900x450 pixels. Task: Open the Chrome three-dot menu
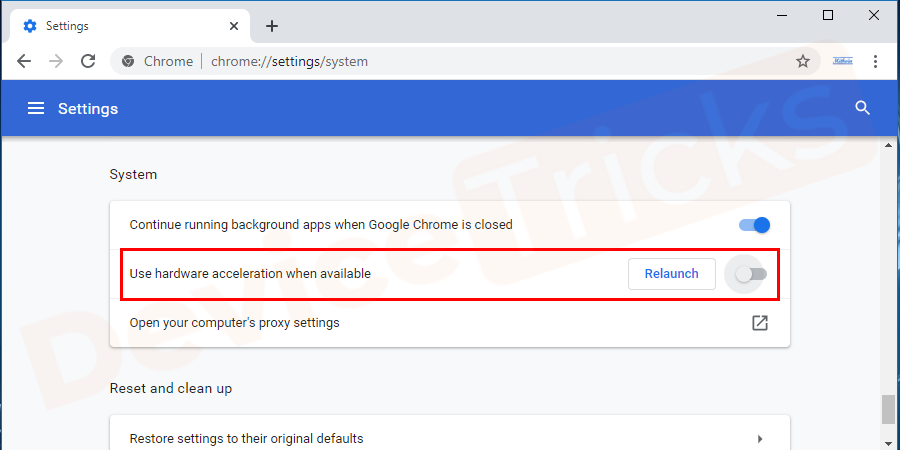pyautogui.click(x=876, y=61)
